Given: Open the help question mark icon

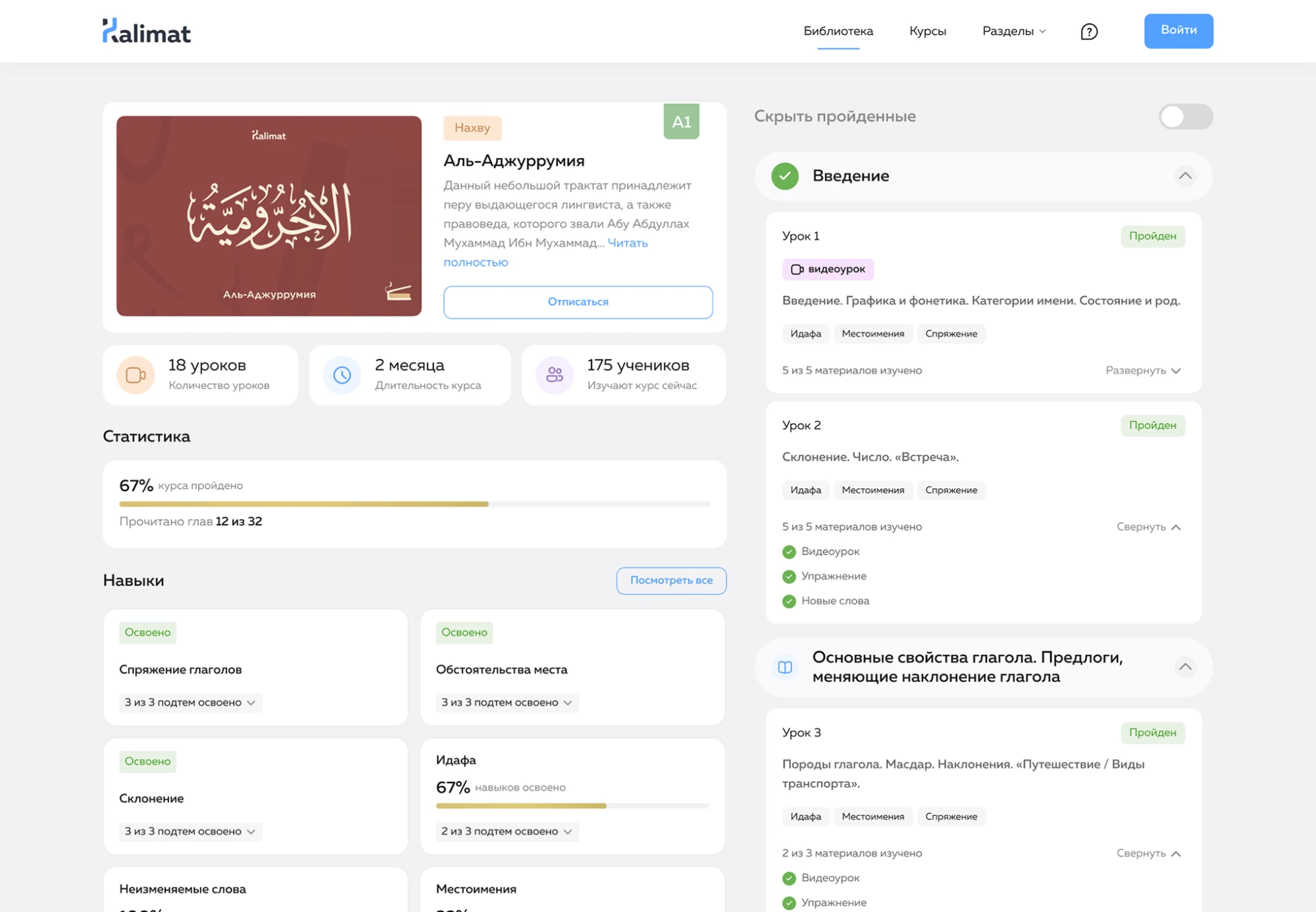Looking at the screenshot, I should click(x=1089, y=32).
